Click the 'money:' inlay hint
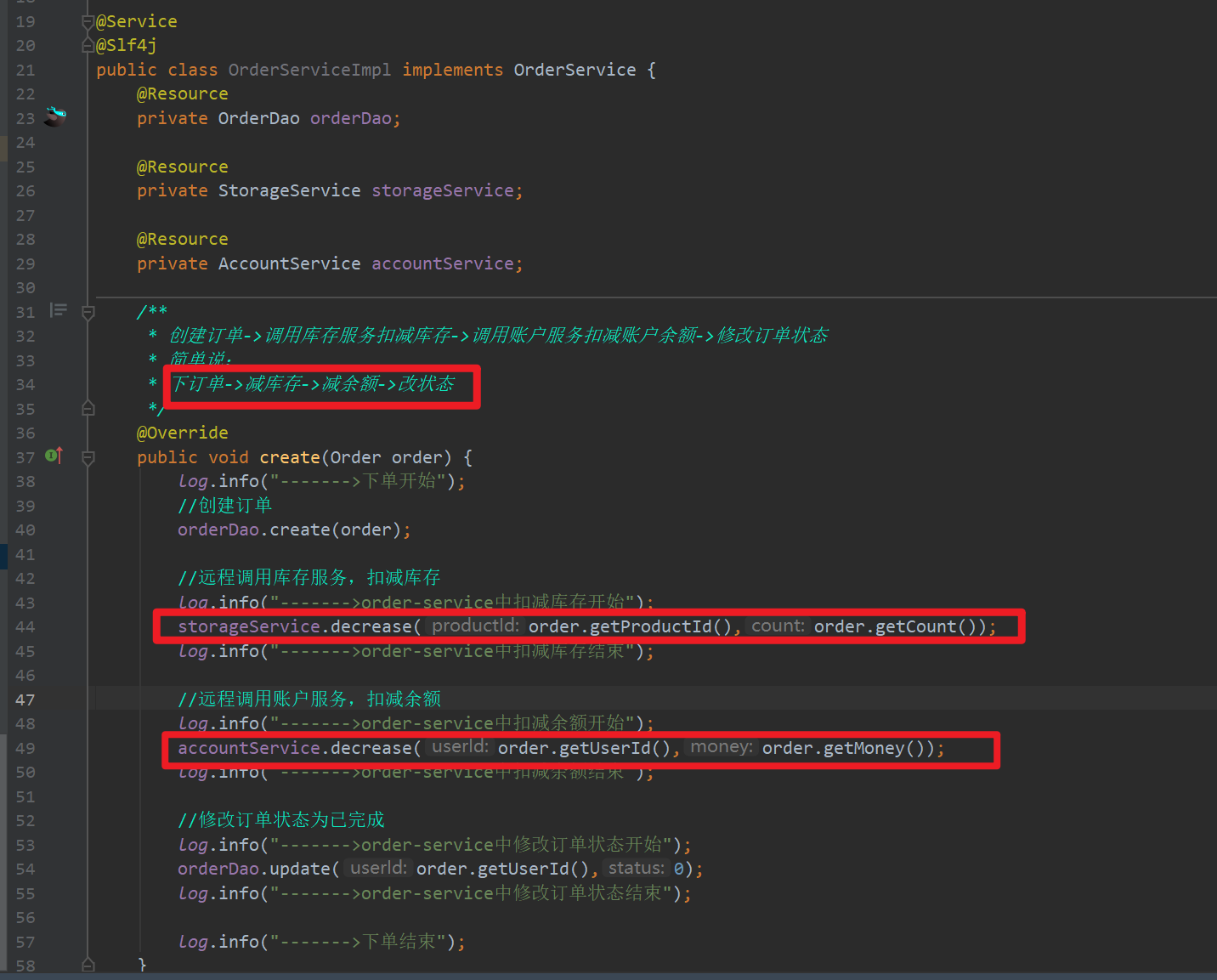 (x=722, y=748)
